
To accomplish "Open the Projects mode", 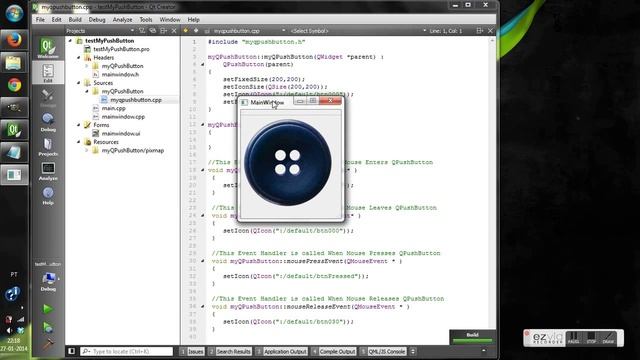I will (x=48, y=147).
